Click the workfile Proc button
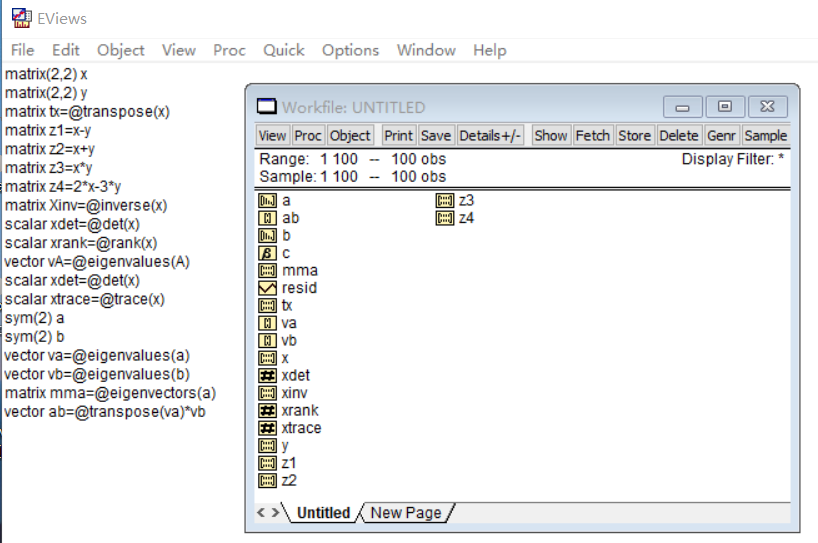818x543 pixels. point(308,136)
